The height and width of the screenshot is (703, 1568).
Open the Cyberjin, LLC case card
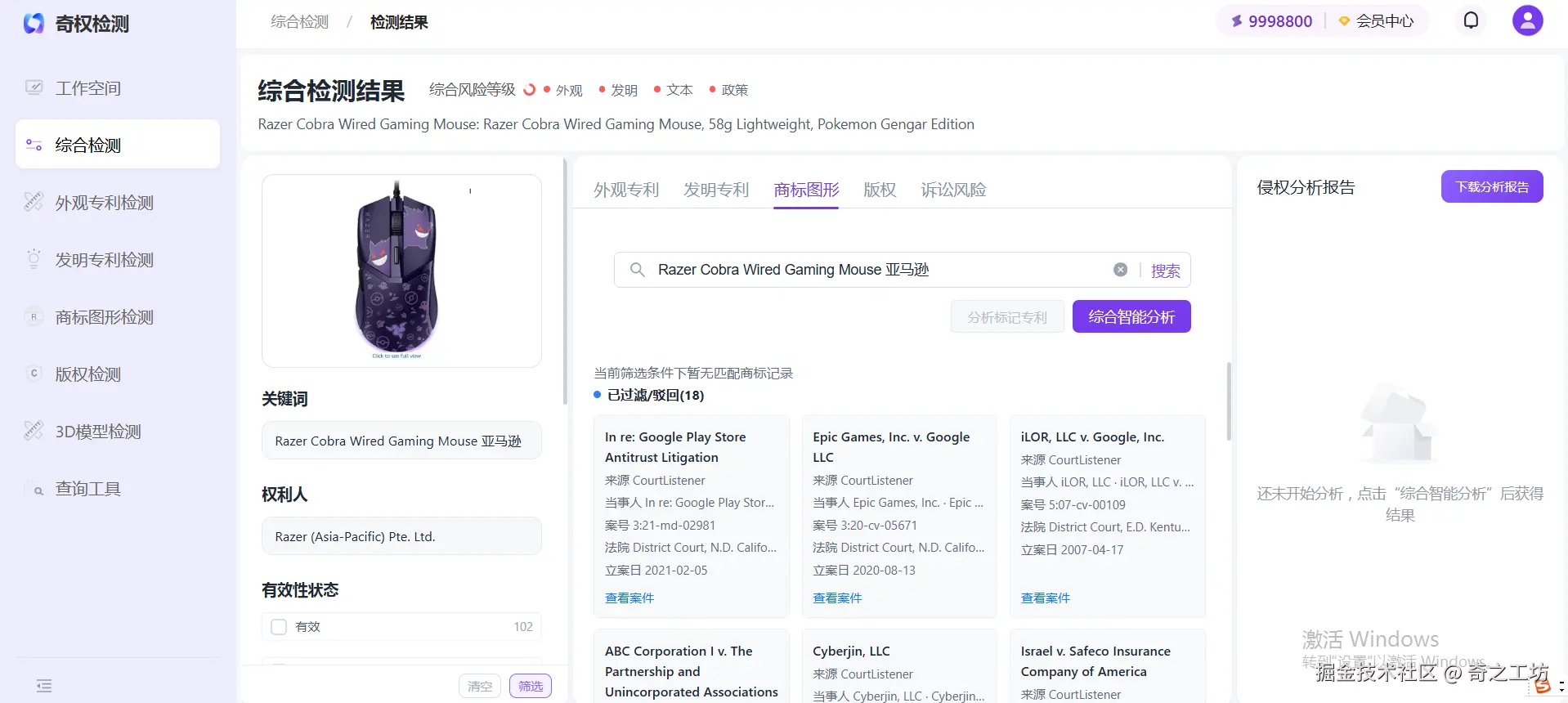(899, 666)
